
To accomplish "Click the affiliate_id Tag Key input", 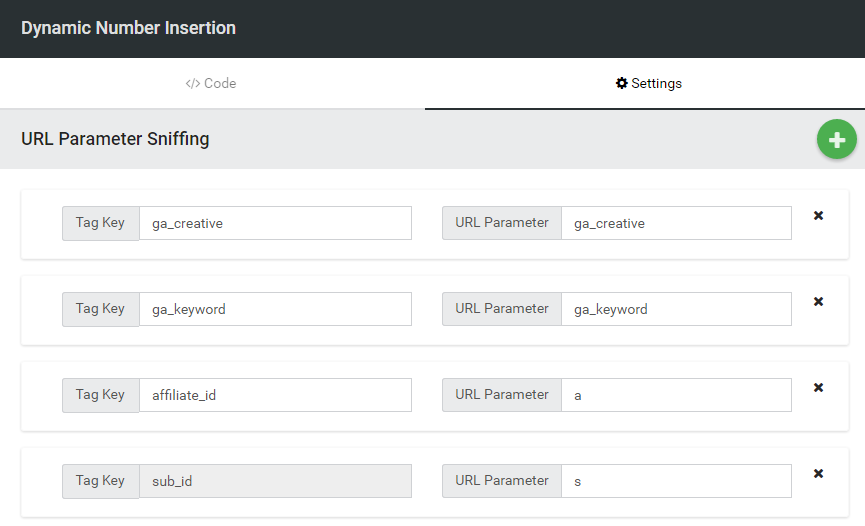I will (x=274, y=395).
